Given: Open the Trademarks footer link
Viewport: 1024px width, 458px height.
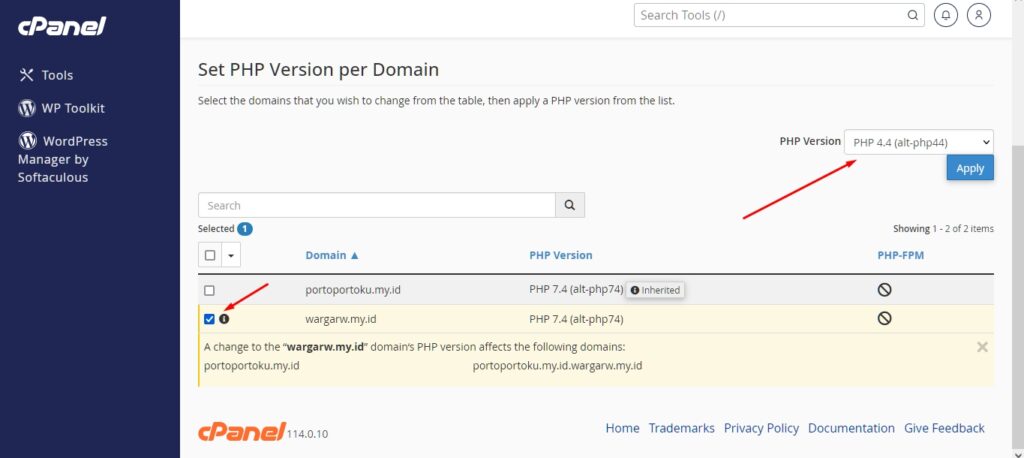Looking at the screenshot, I should [x=682, y=428].
